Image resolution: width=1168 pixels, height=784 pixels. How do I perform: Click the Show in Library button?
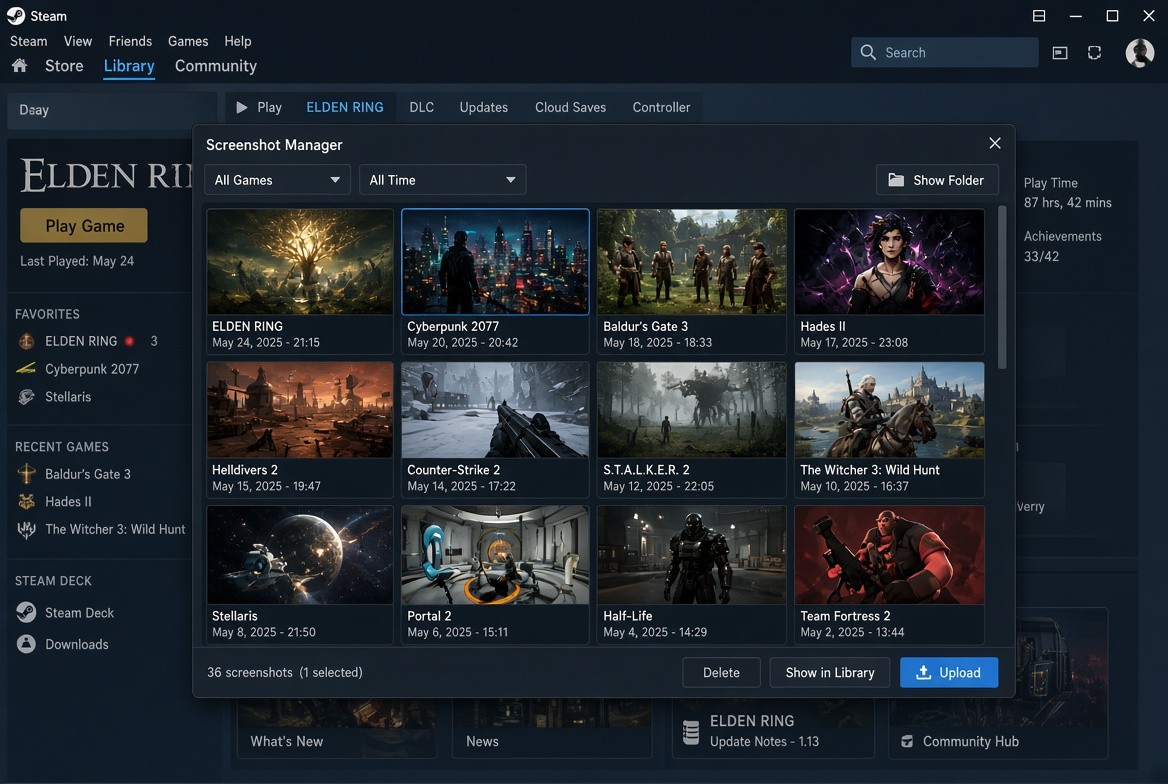point(830,672)
